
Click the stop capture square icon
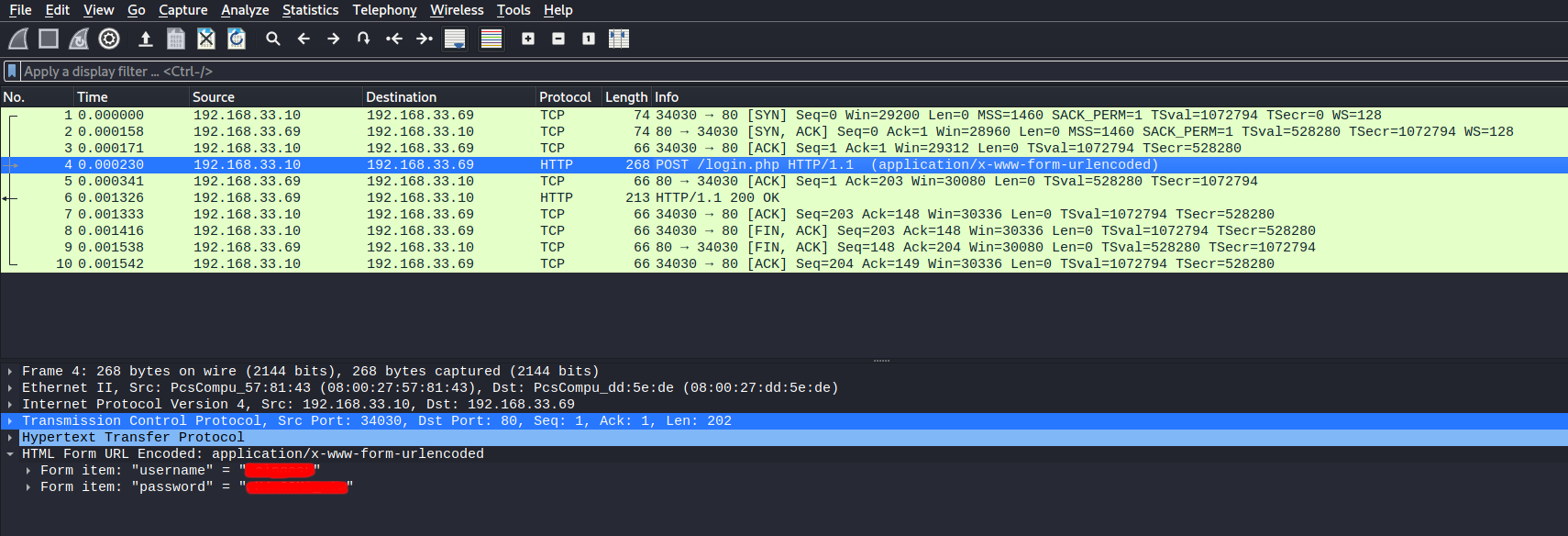click(49, 39)
